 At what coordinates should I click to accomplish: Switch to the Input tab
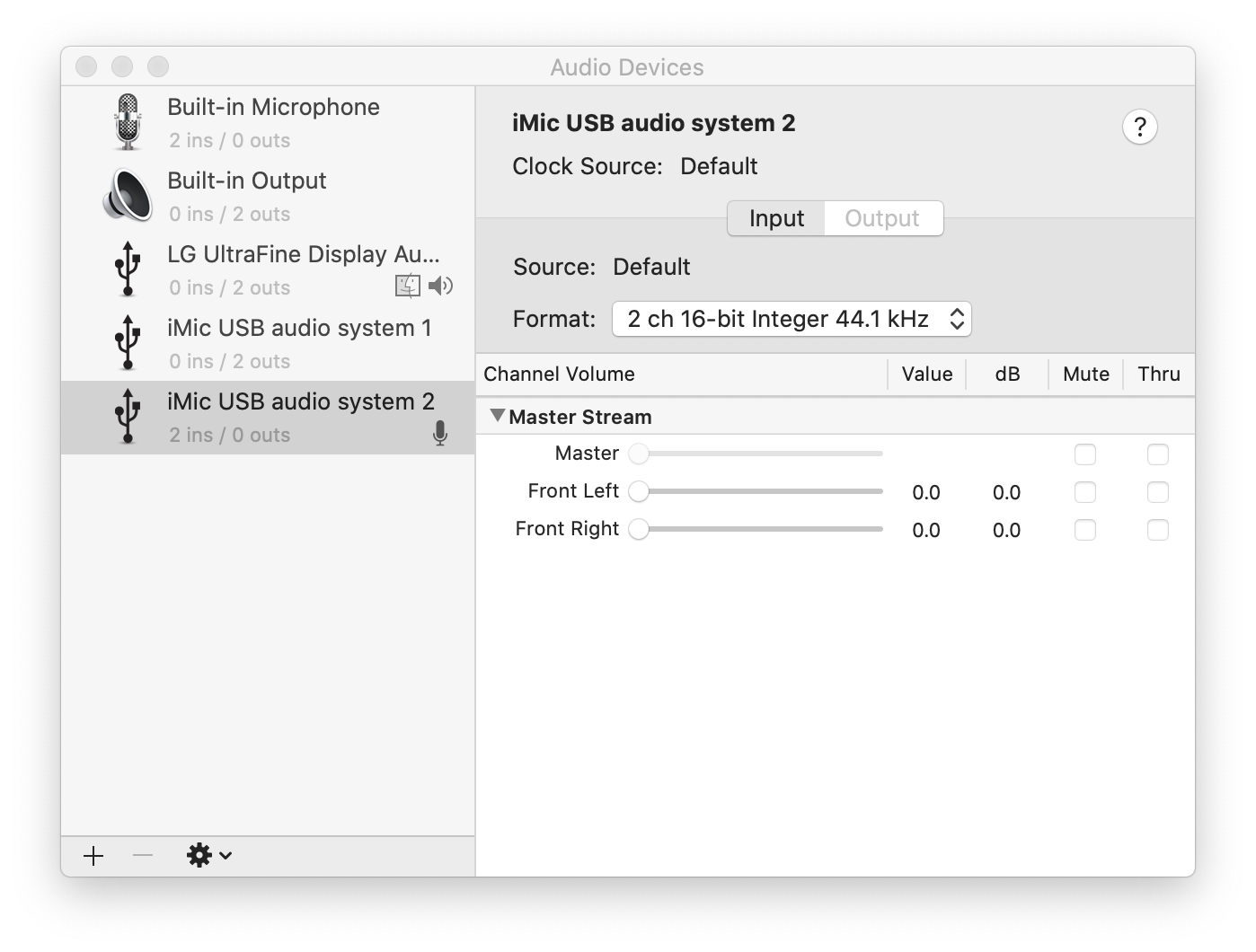point(776,218)
